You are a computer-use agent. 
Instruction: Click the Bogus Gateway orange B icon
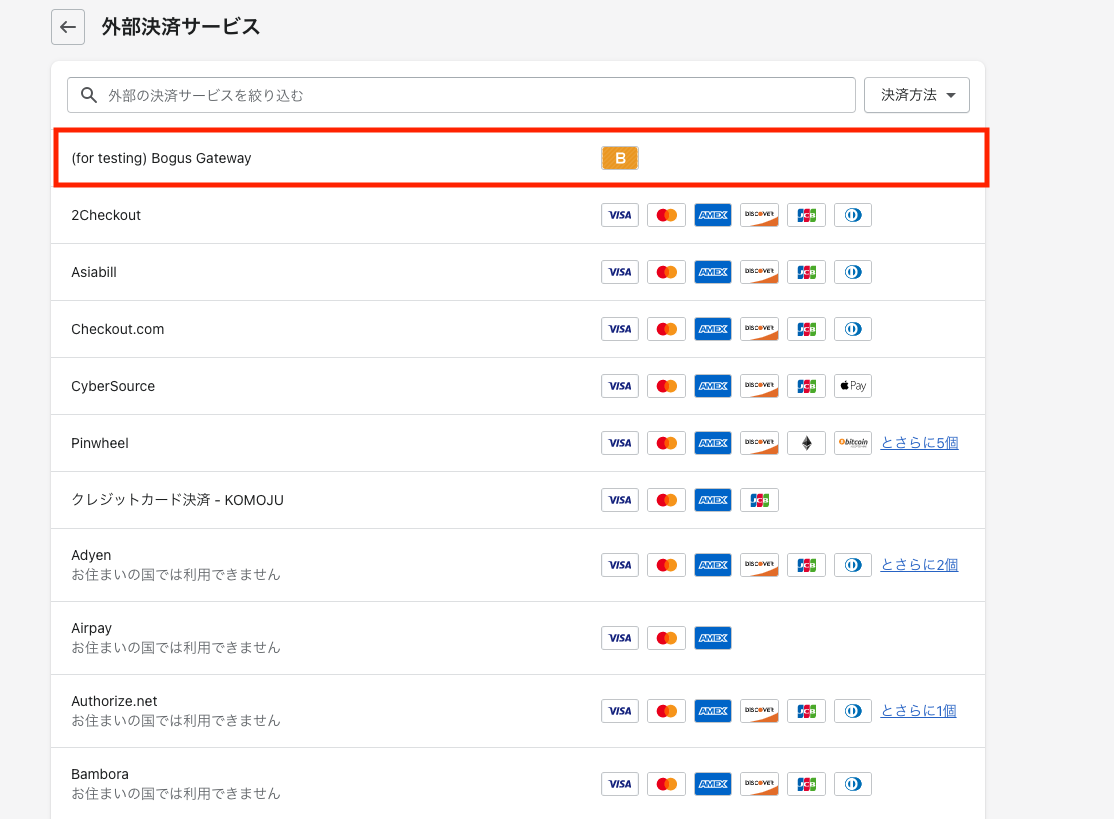[x=620, y=158]
